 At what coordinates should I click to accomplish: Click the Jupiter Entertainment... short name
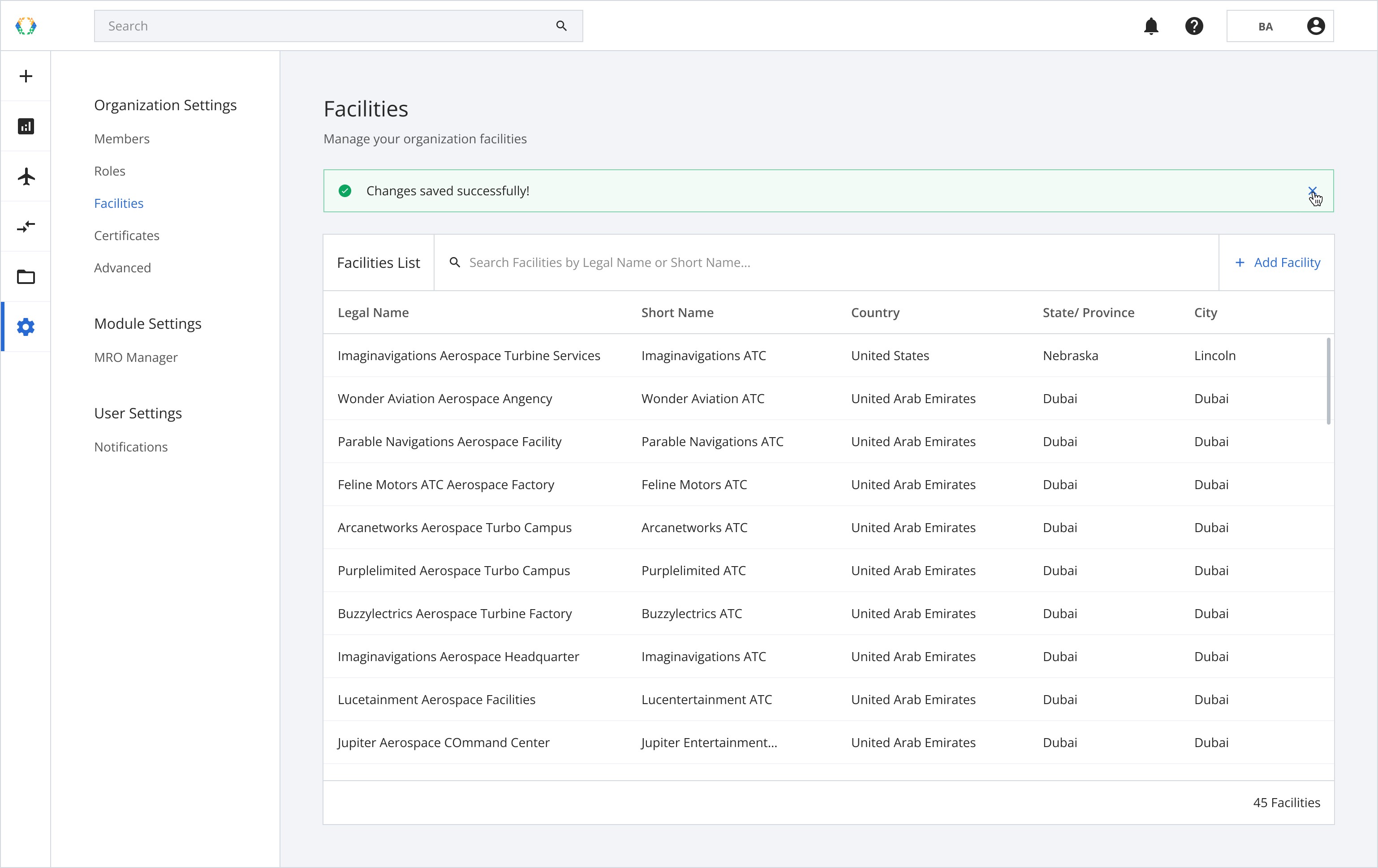(x=709, y=742)
